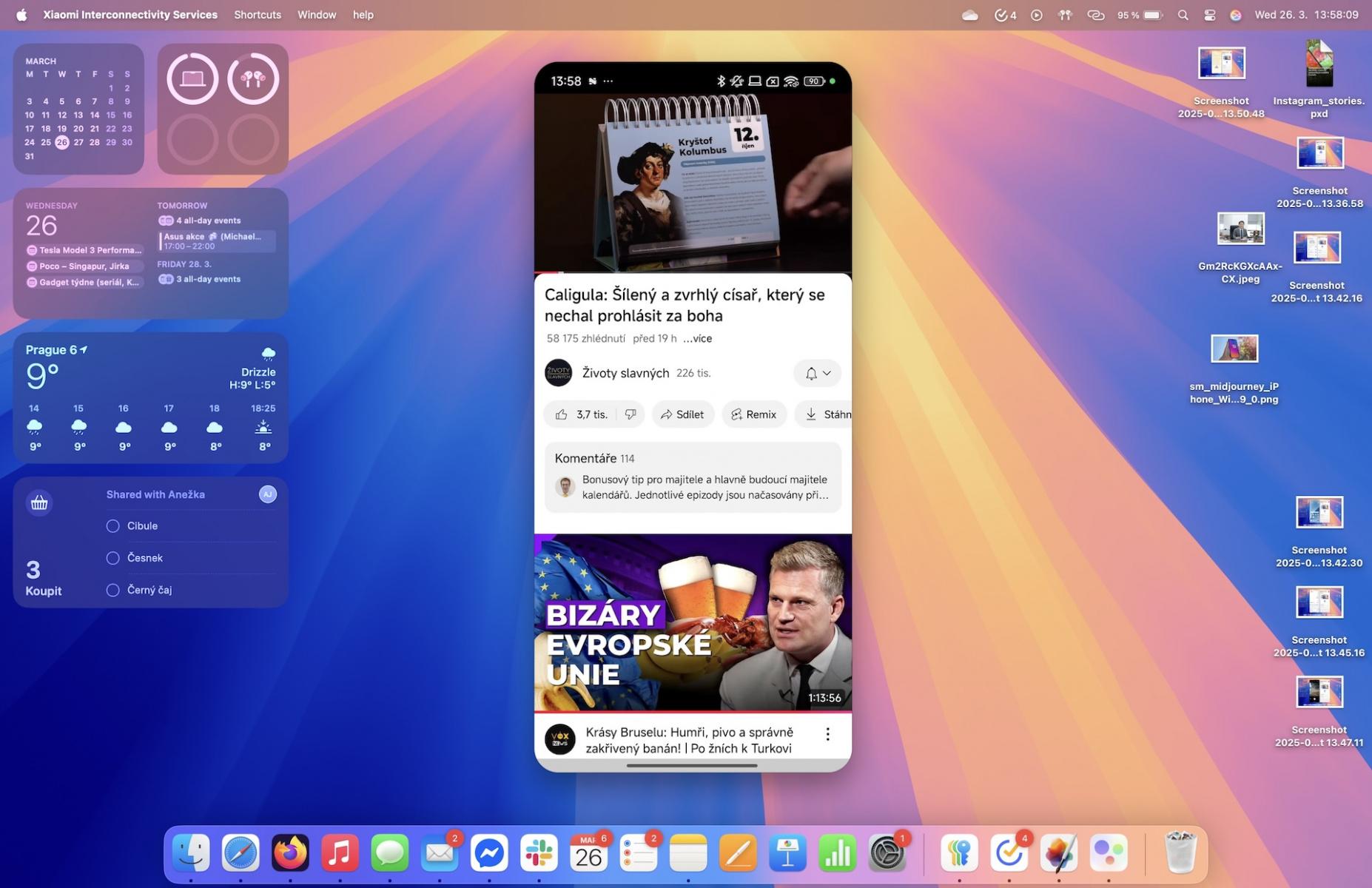Open Music app in the Dock
Screen dimensions: 1372x888
coord(340,853)
